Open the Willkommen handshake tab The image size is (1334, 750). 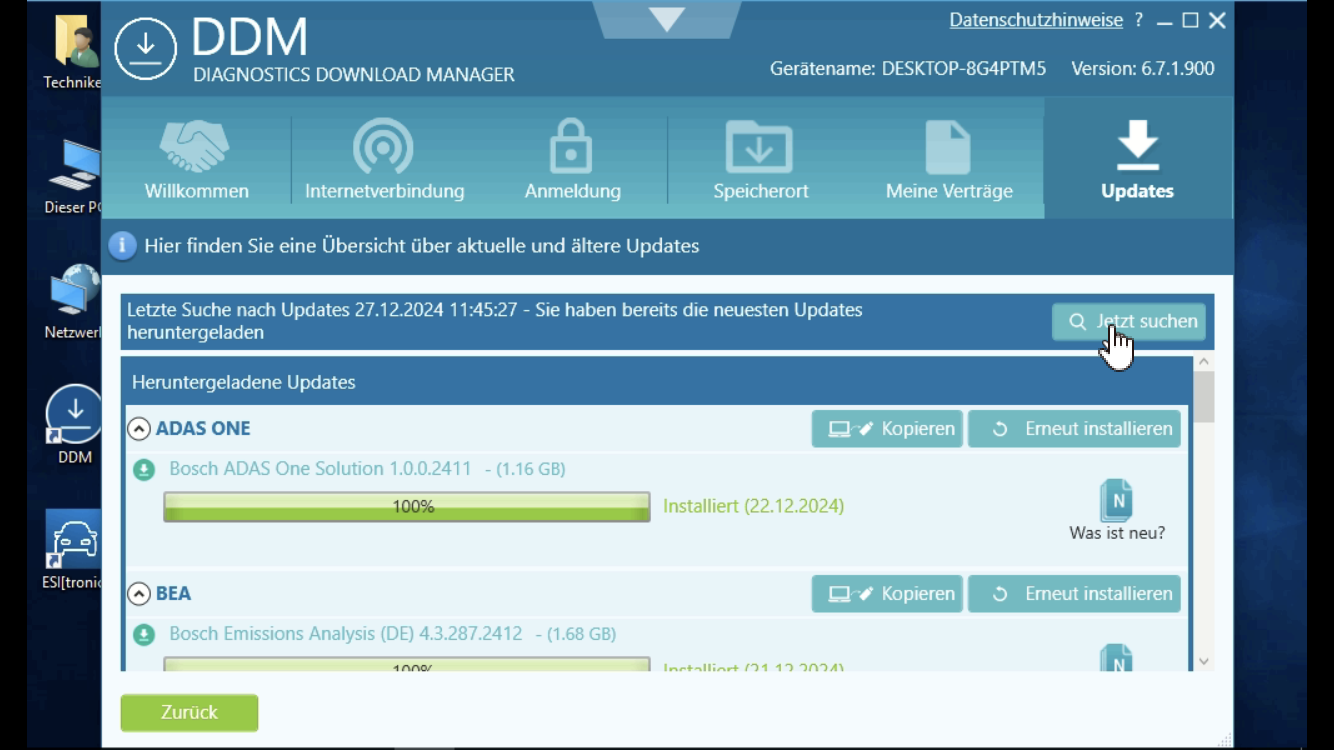coord(197,158)
